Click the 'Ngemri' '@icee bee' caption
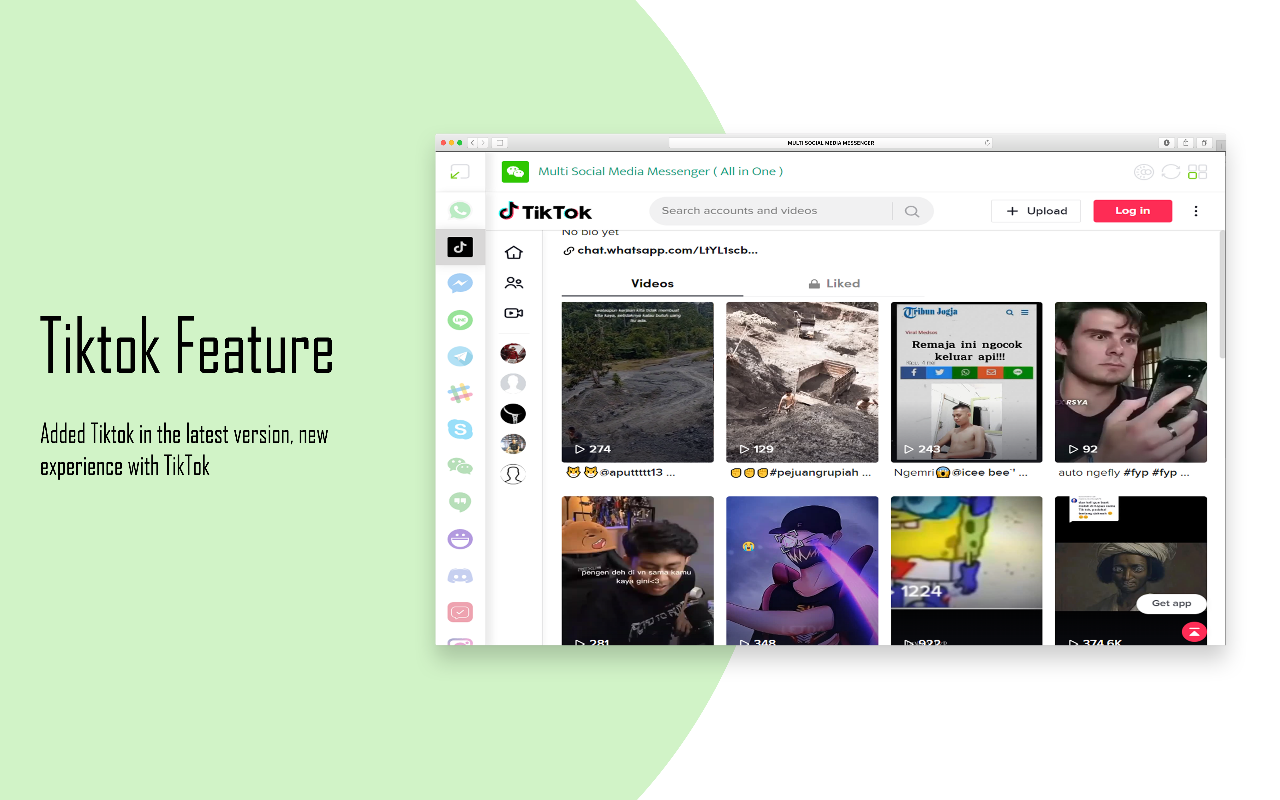The height and width of the screenshot is (800, 1280). point(961,473)
